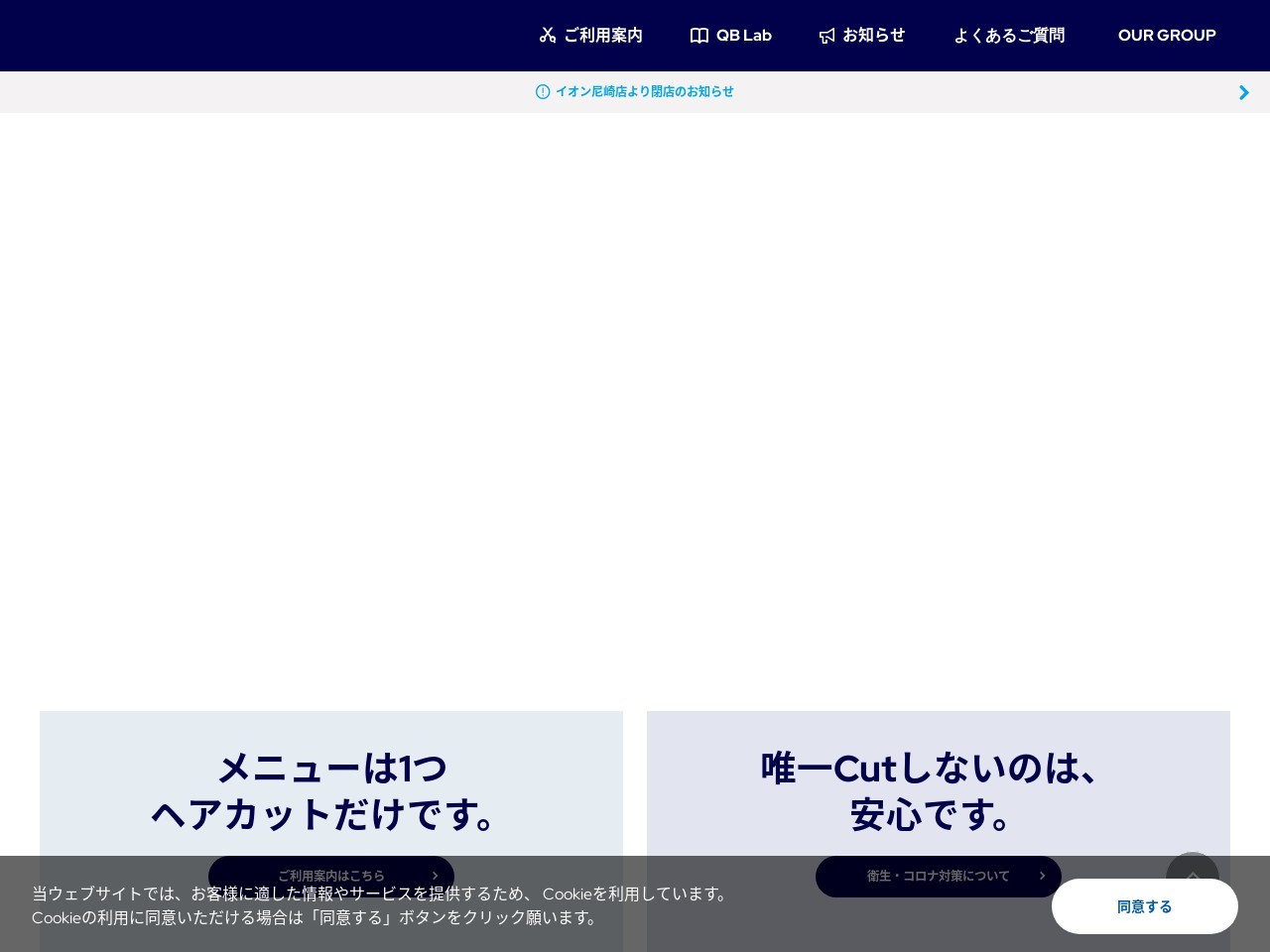Viewport: 1270px width, 952px height.
Task: Open よくあるご質問 in the header
Action: (x=1009, y=36)
